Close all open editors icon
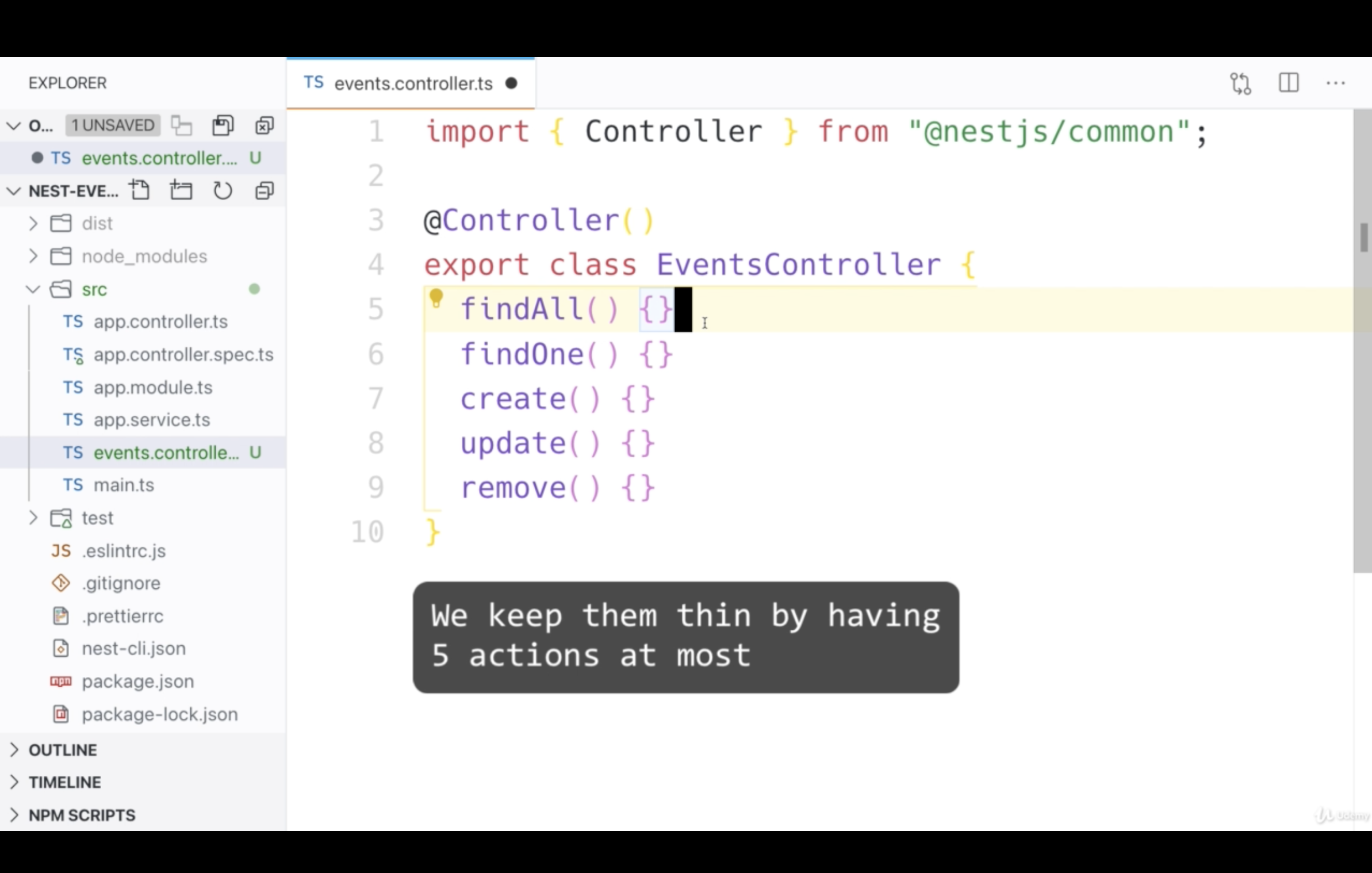 [265, 125]
